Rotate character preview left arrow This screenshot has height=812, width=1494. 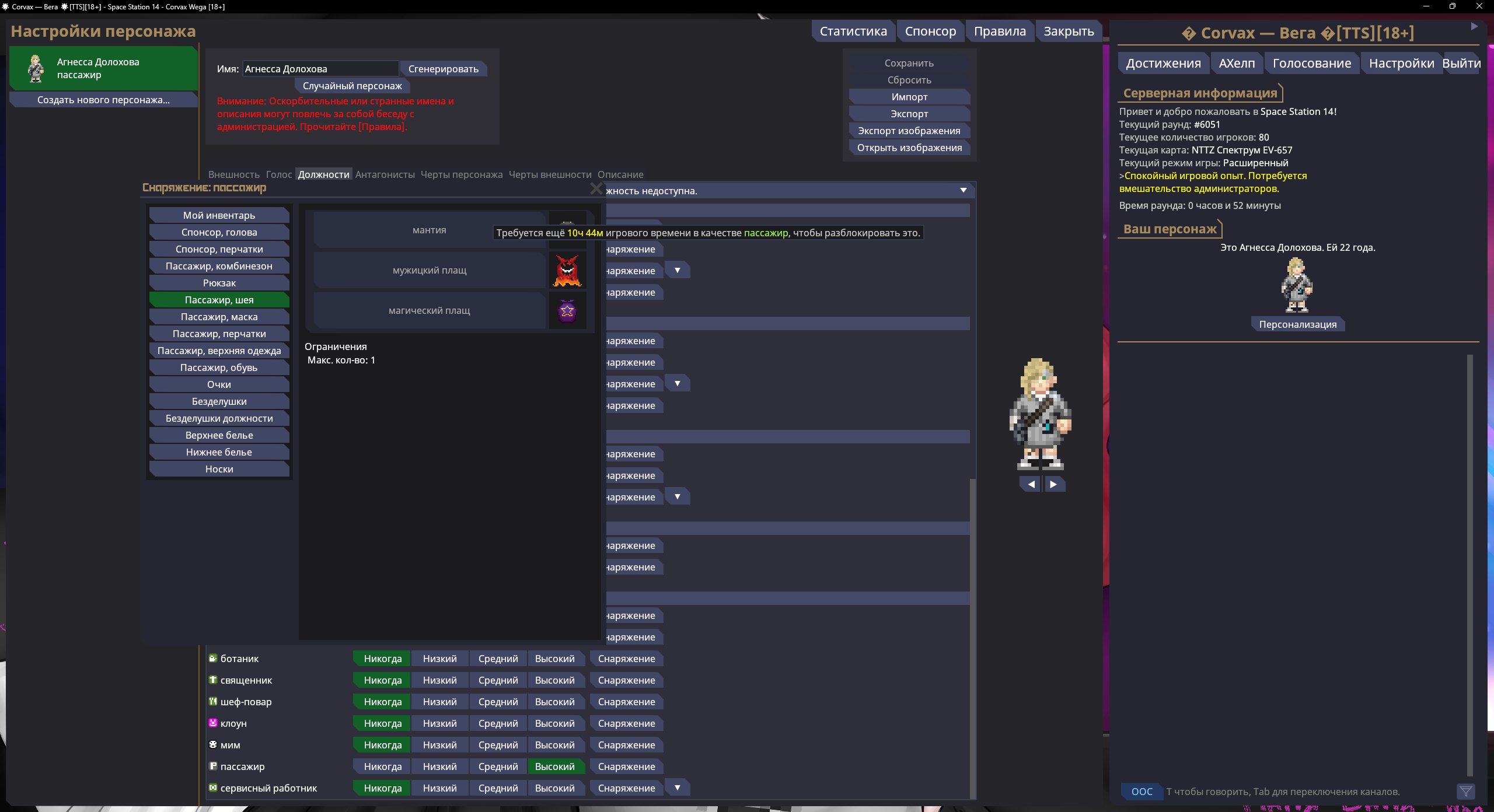[1031, 484]
